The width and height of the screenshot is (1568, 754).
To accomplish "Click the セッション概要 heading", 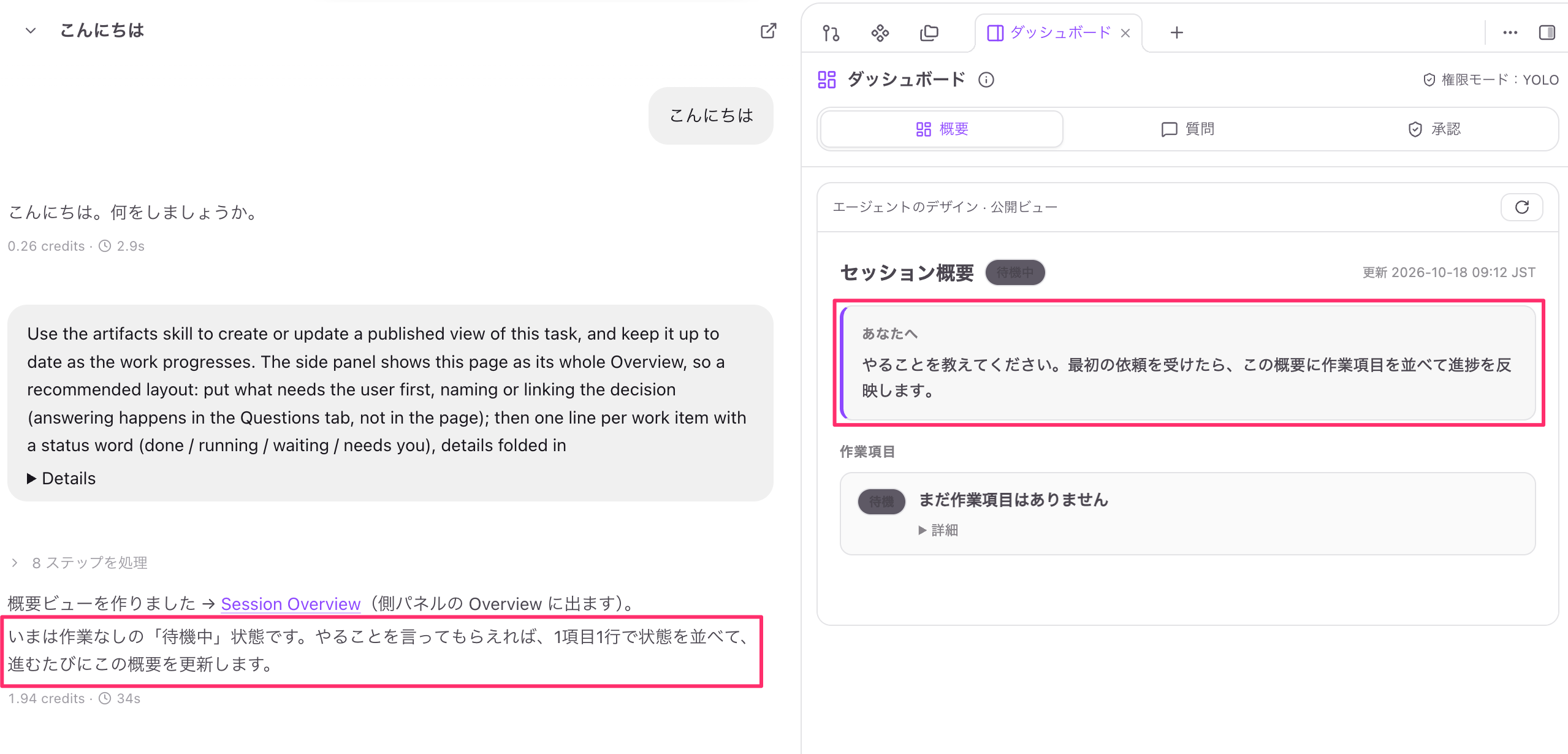I will click(x=907, y=272).
